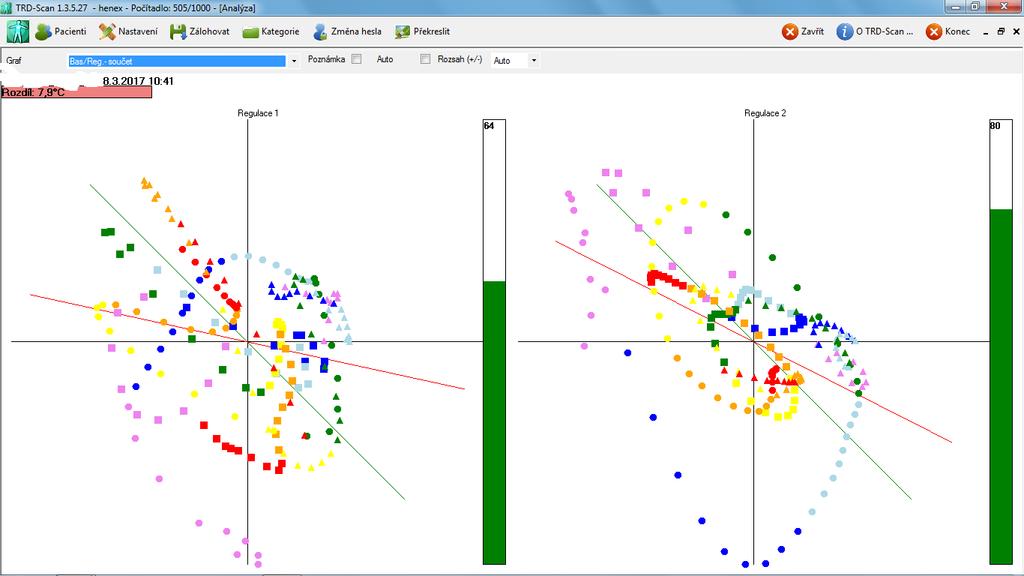Click Zálohovat to back up data
This screenshot has height=576, width=1024.
click(200, 31)
